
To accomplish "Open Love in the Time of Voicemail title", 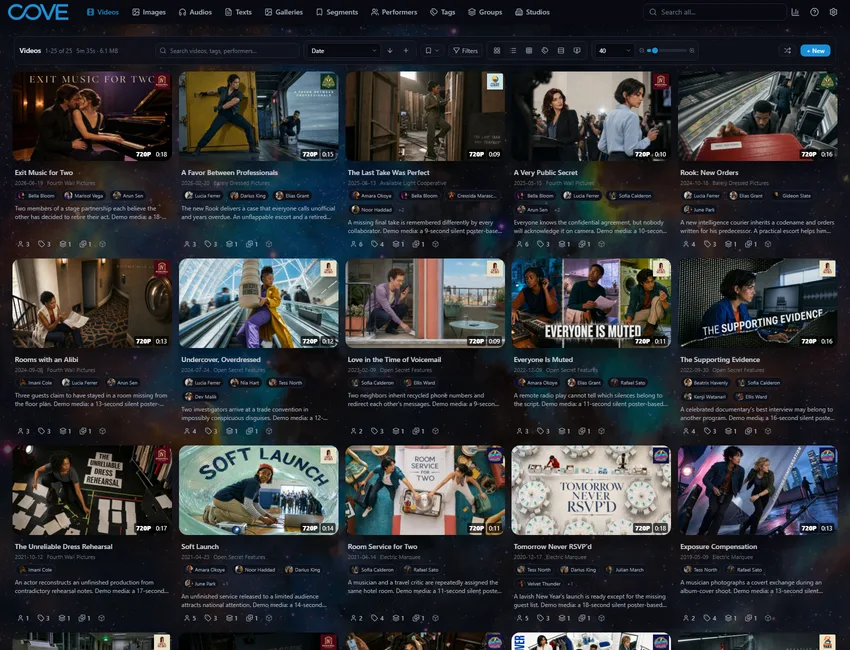I will coord(394,359).
